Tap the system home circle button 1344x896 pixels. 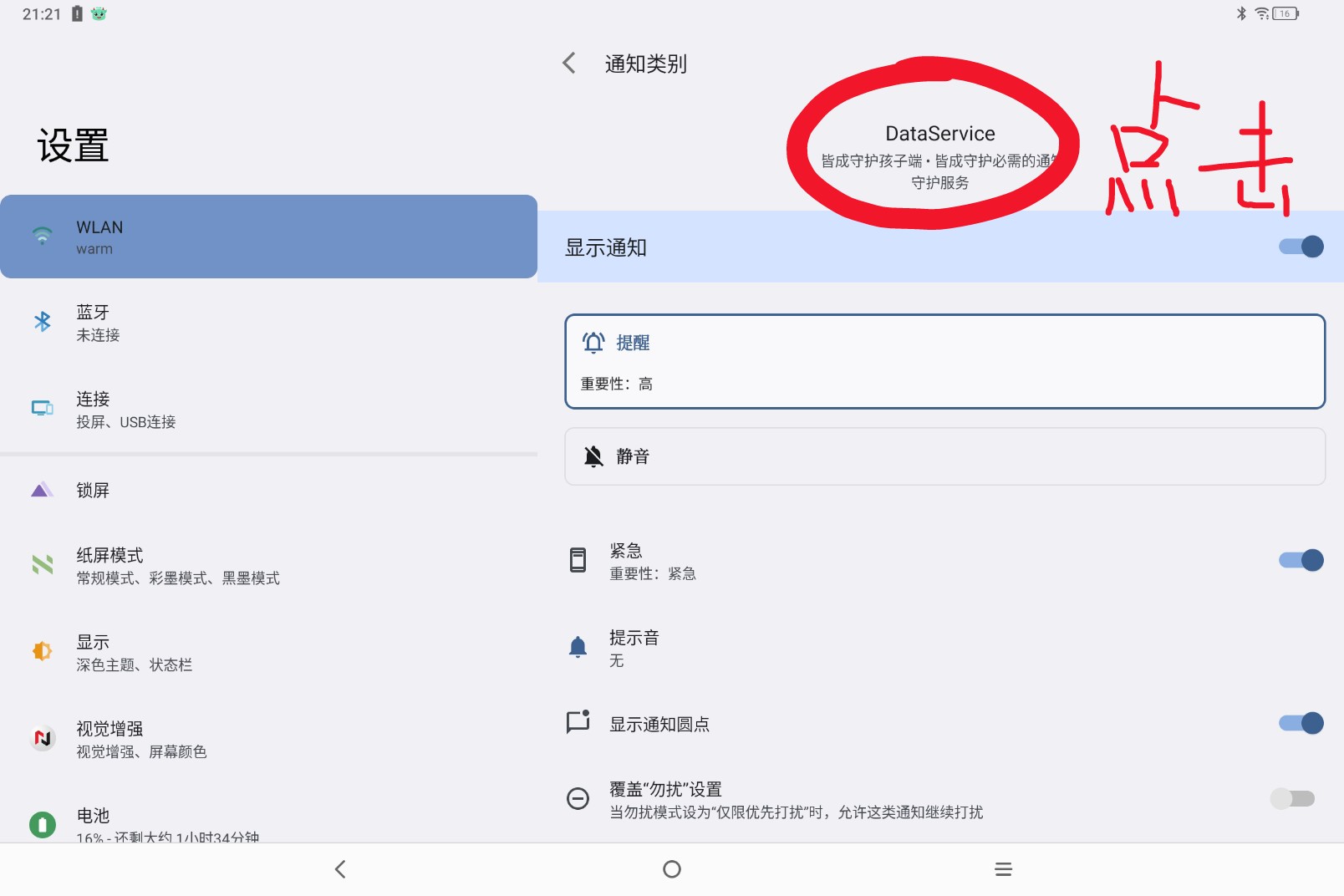click(x=672, y=869)
